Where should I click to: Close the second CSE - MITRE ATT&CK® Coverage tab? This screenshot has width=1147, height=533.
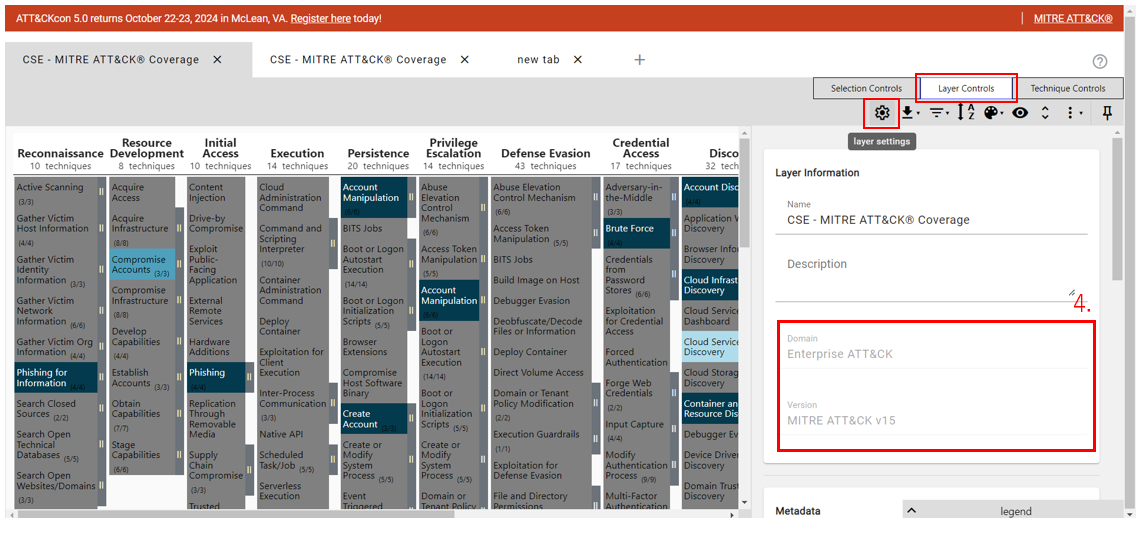(x=465, y=59)
